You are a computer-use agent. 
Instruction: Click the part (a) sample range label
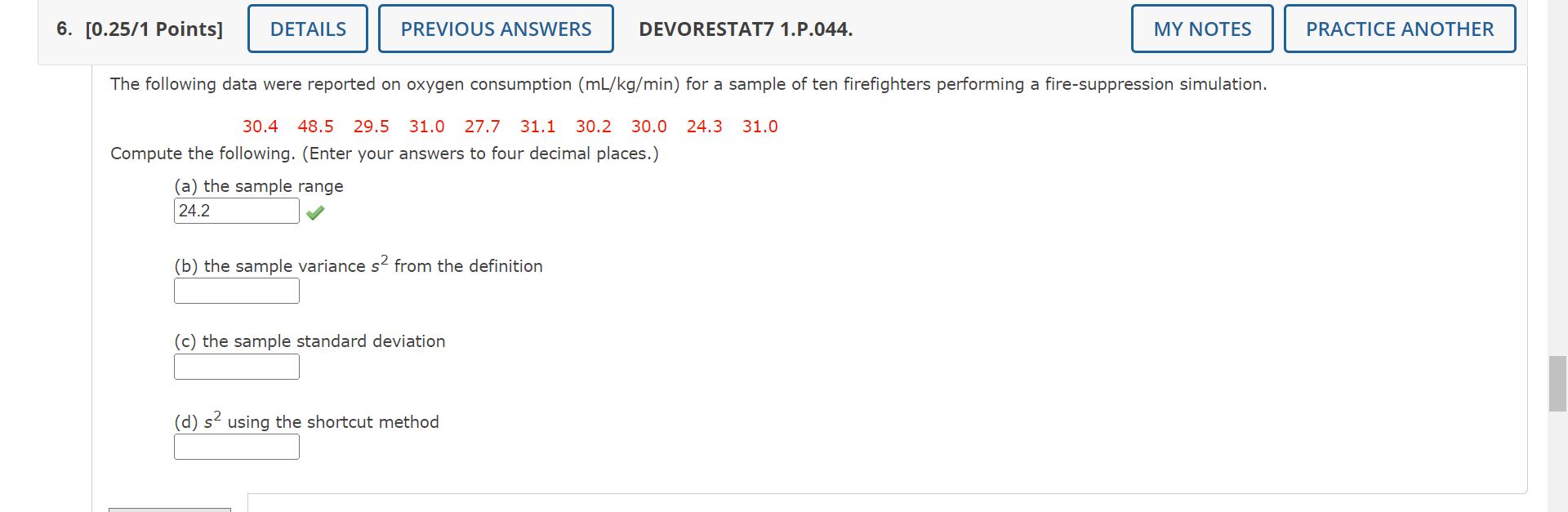coord(259,185)
